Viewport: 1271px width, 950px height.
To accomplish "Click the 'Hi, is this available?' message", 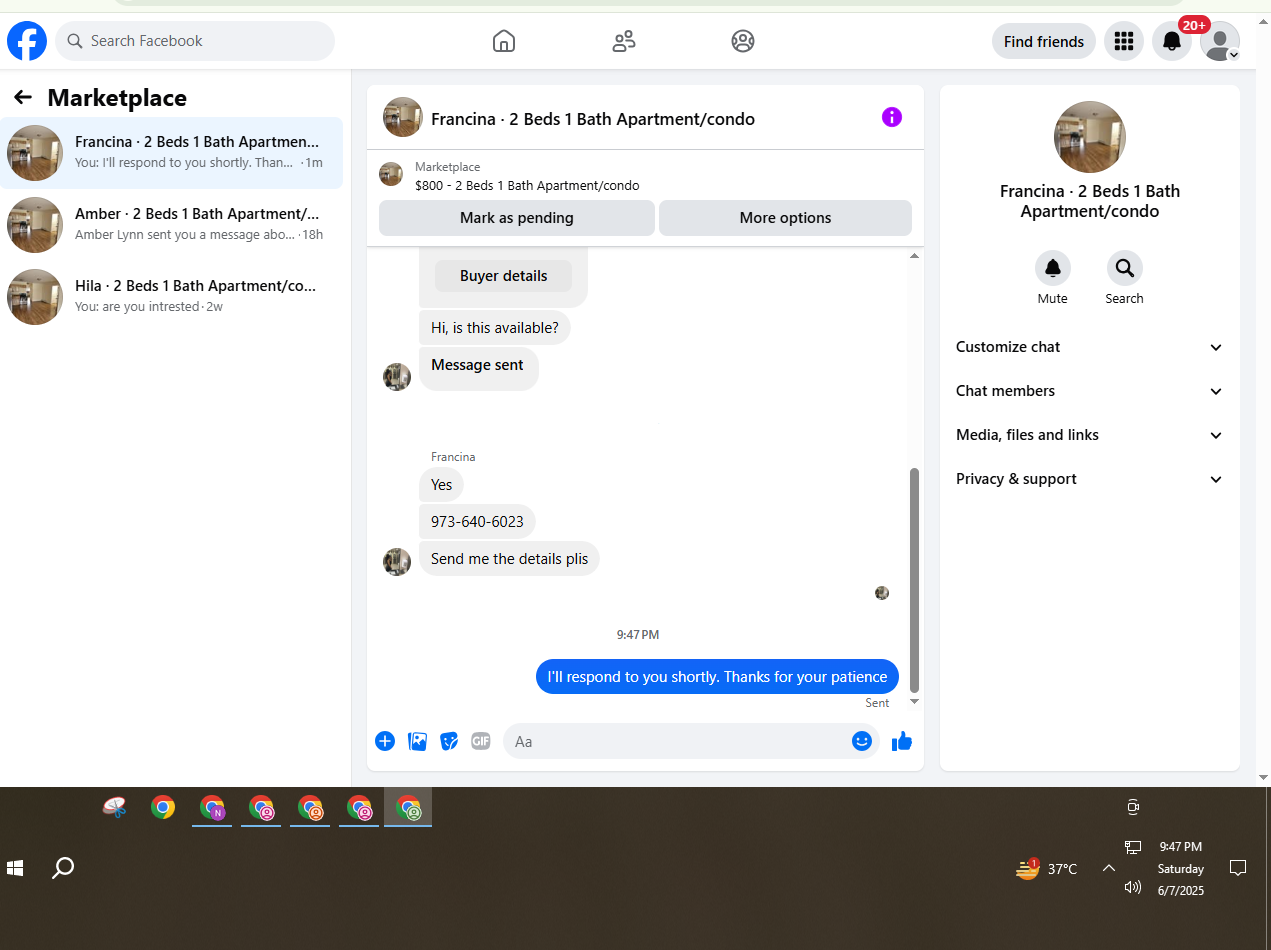I will point(495,328).
